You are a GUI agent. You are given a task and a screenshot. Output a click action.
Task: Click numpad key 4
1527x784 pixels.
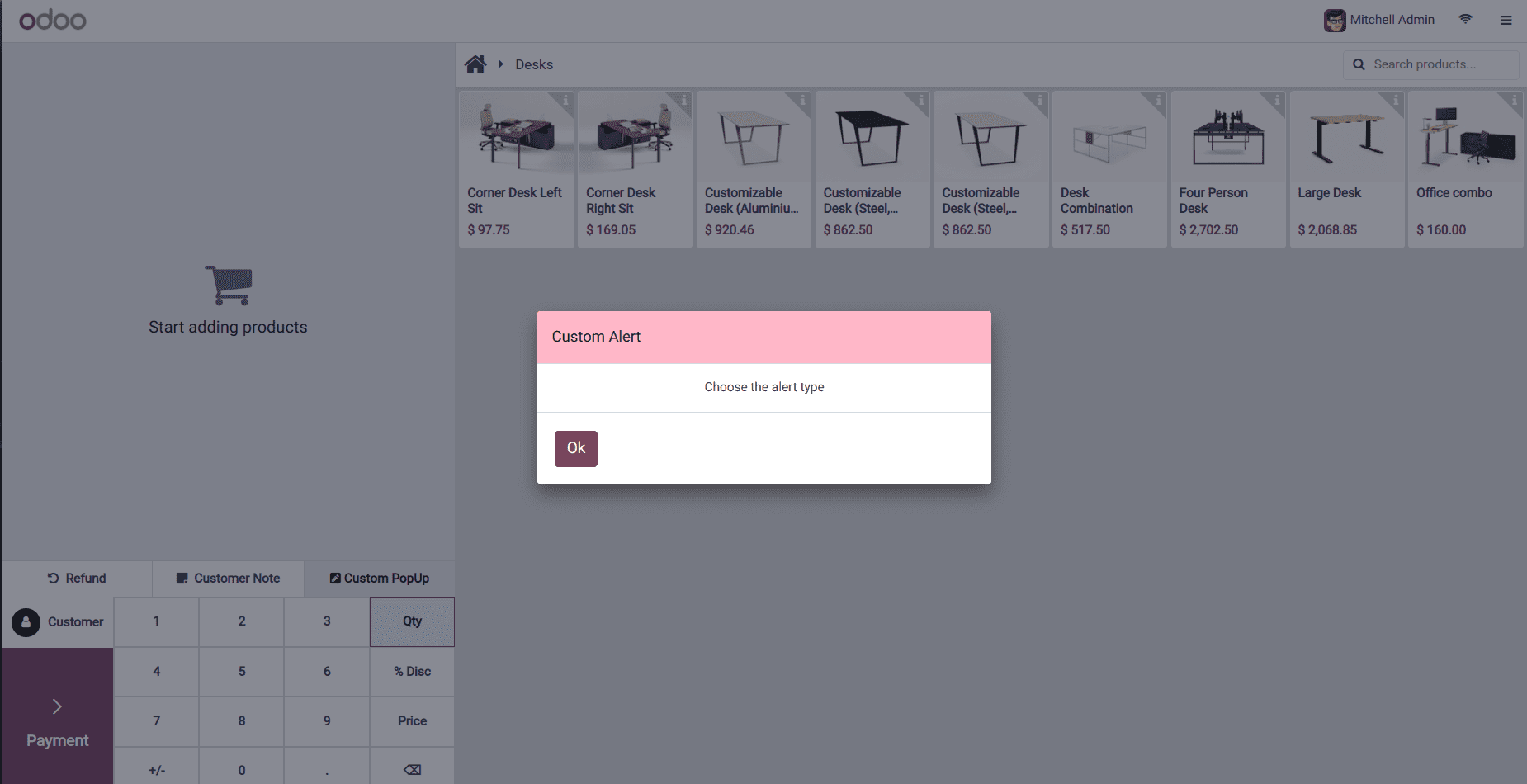pyautogui.click(x=156, y=672)
